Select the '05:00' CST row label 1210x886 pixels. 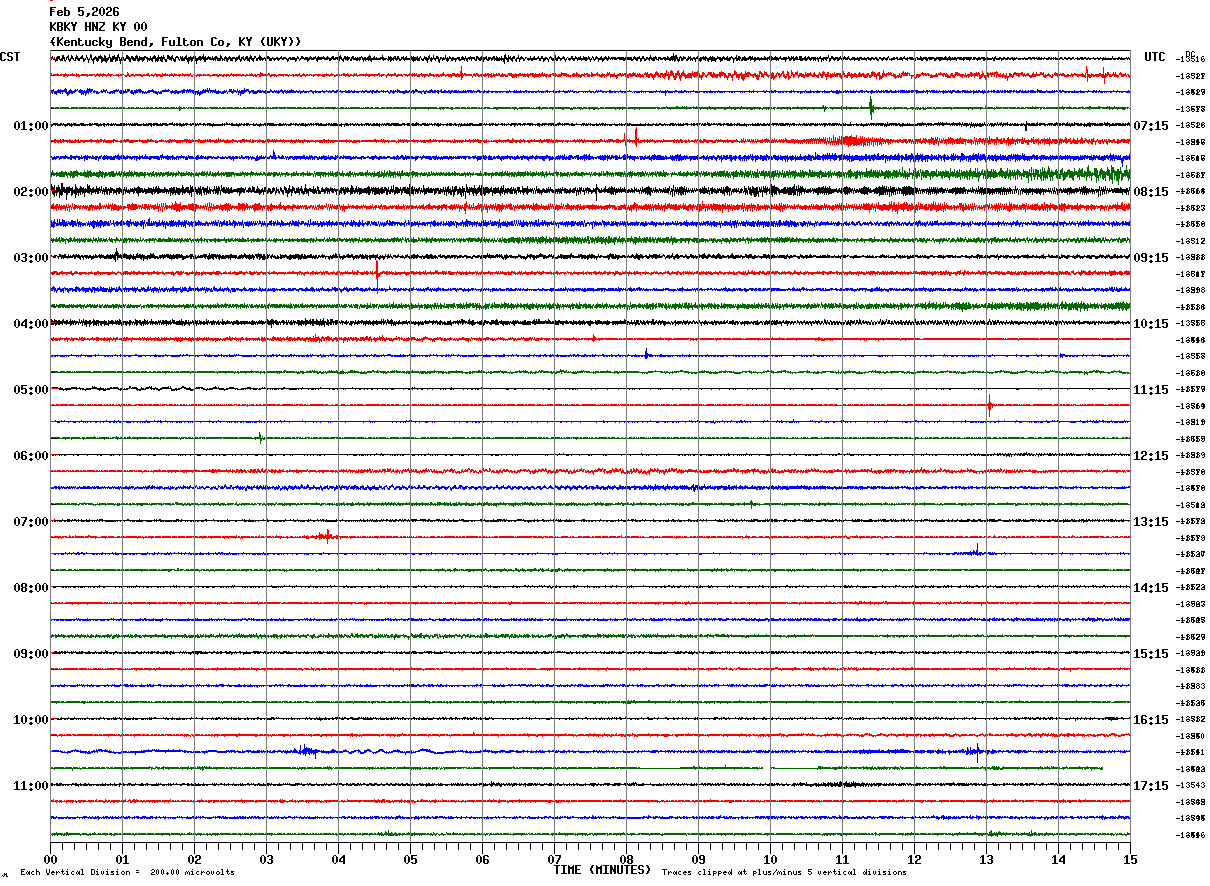[31, 389]
